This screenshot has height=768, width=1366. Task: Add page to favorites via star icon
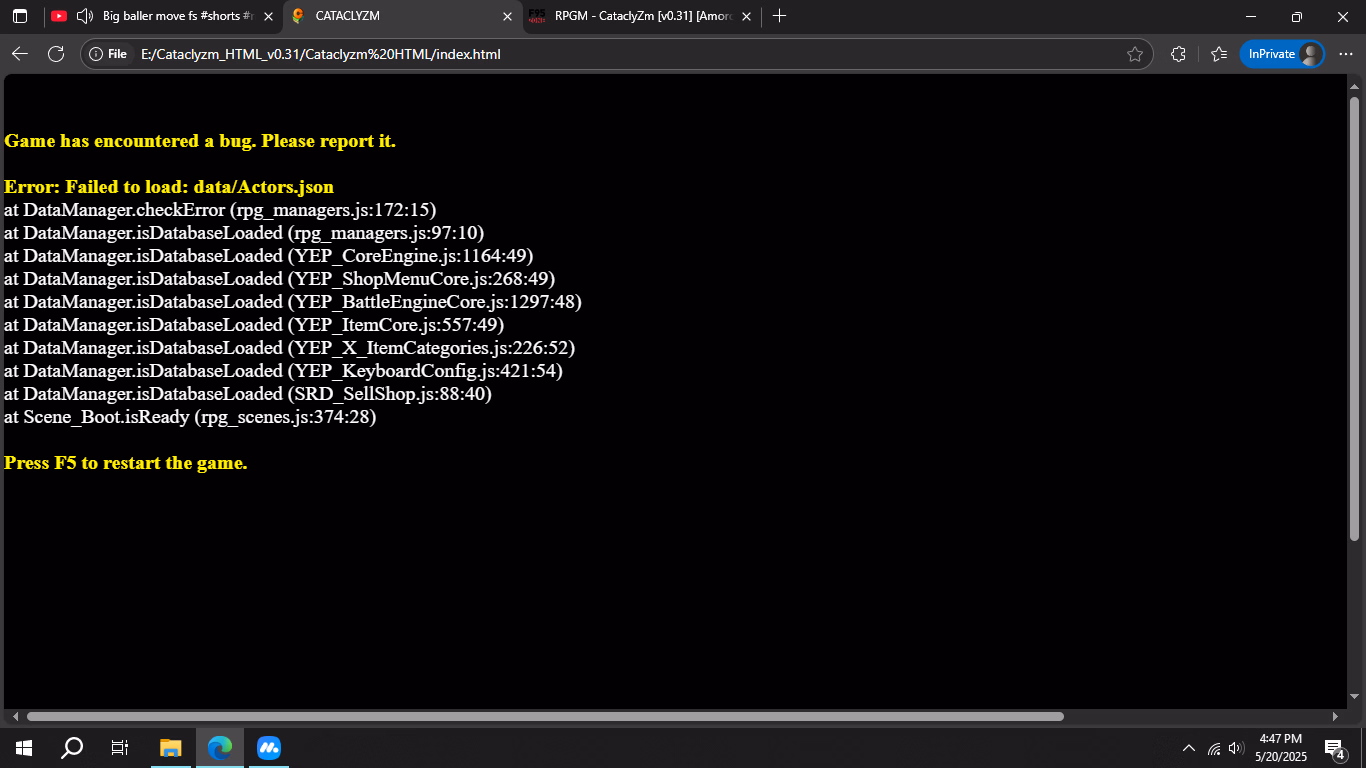coord(1134,54)
